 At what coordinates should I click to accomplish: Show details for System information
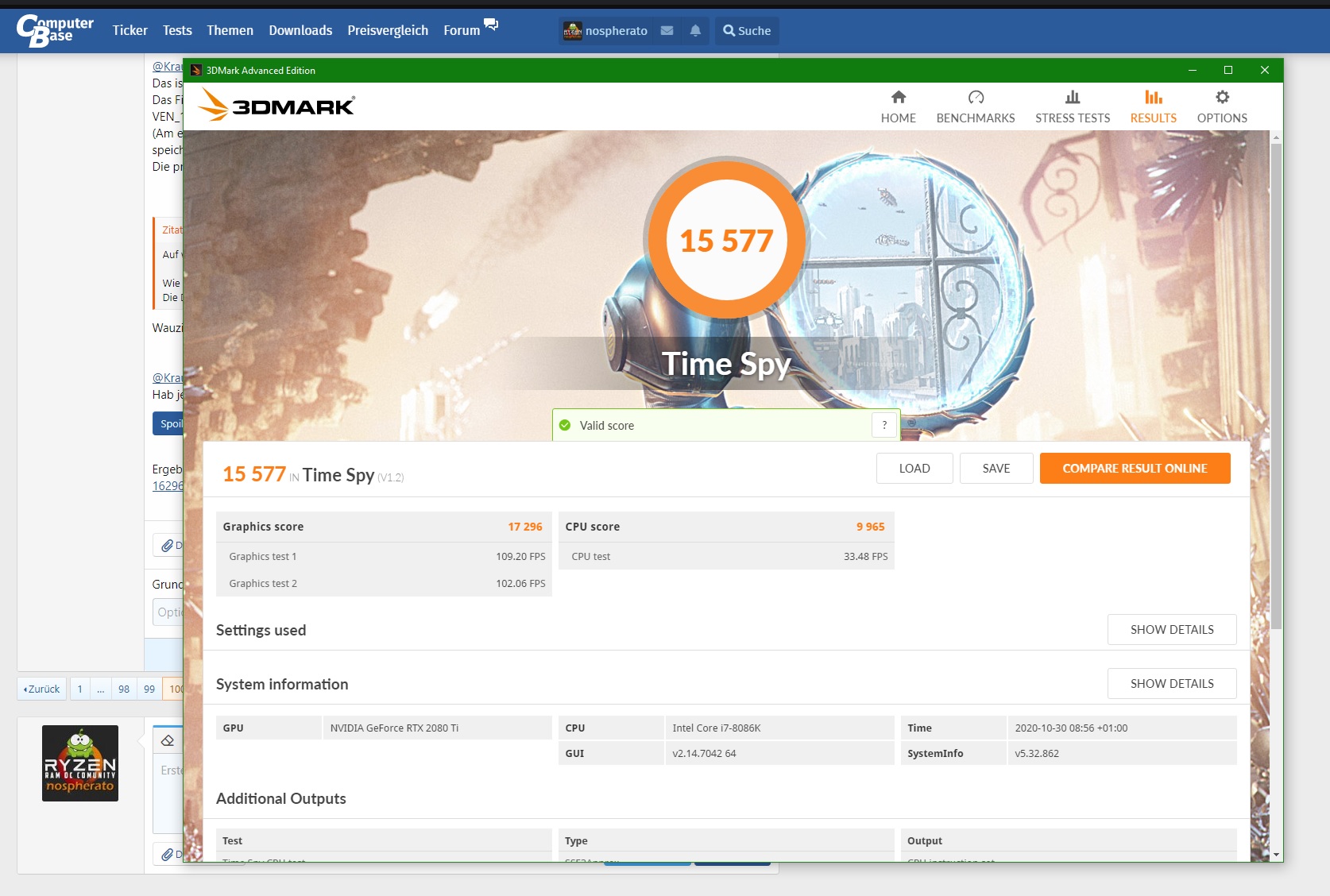[1172, 683]
